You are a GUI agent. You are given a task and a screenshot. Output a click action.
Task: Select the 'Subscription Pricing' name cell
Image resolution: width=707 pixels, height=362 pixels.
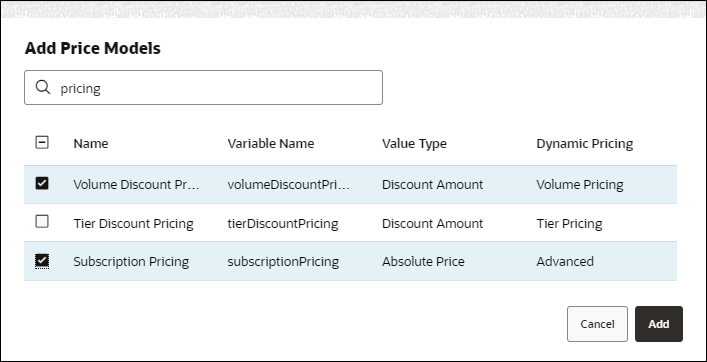click(131, 261)
